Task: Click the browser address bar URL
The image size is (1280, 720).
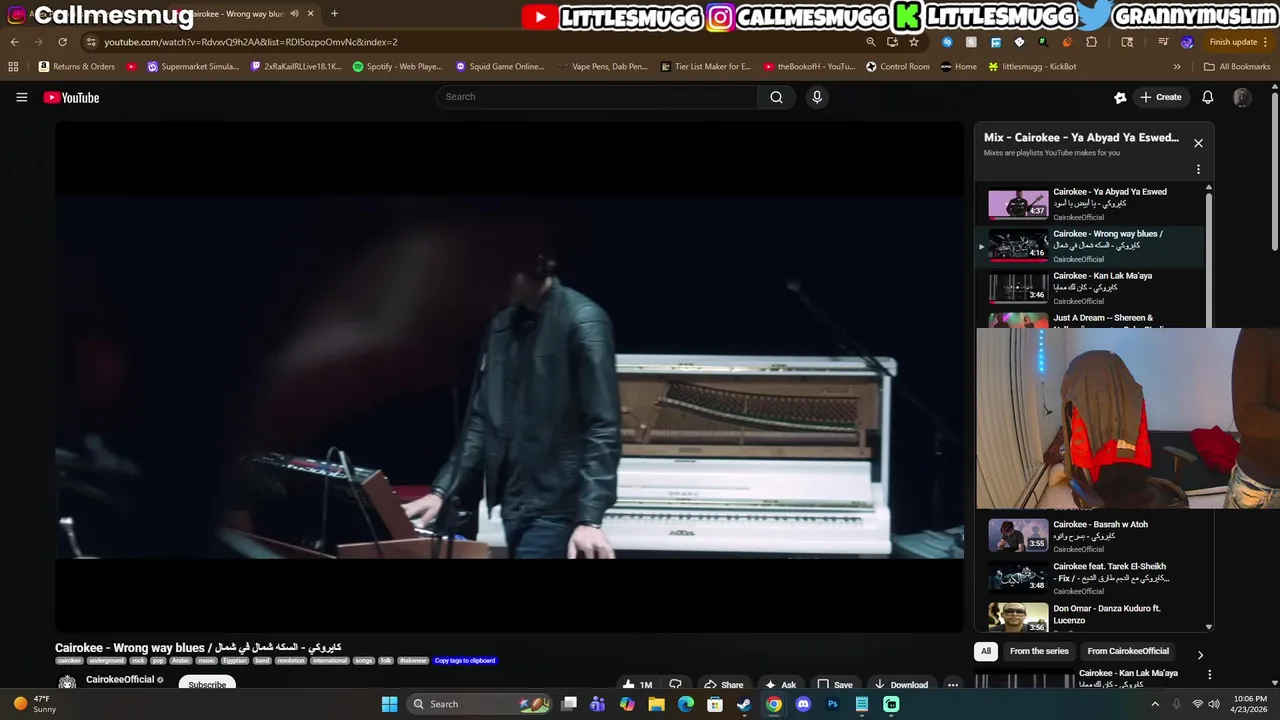Action: [250, 42]
